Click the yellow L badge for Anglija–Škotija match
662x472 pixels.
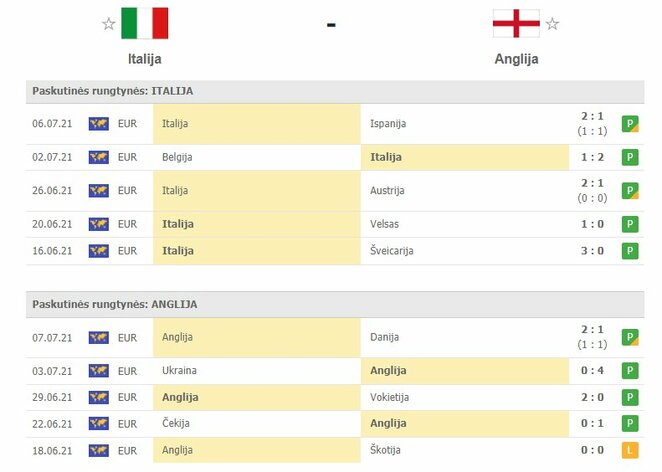point(630,451)
